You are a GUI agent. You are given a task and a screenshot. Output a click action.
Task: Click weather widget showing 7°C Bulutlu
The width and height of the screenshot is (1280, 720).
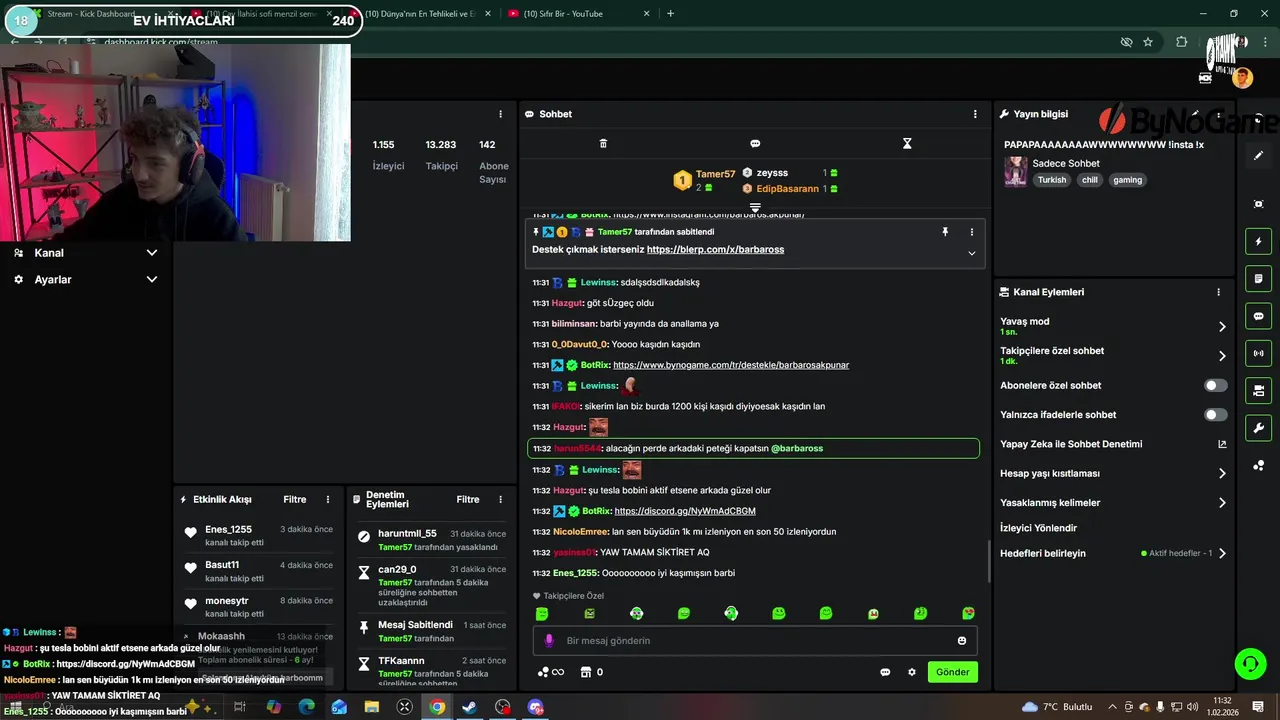point(1057,707)
